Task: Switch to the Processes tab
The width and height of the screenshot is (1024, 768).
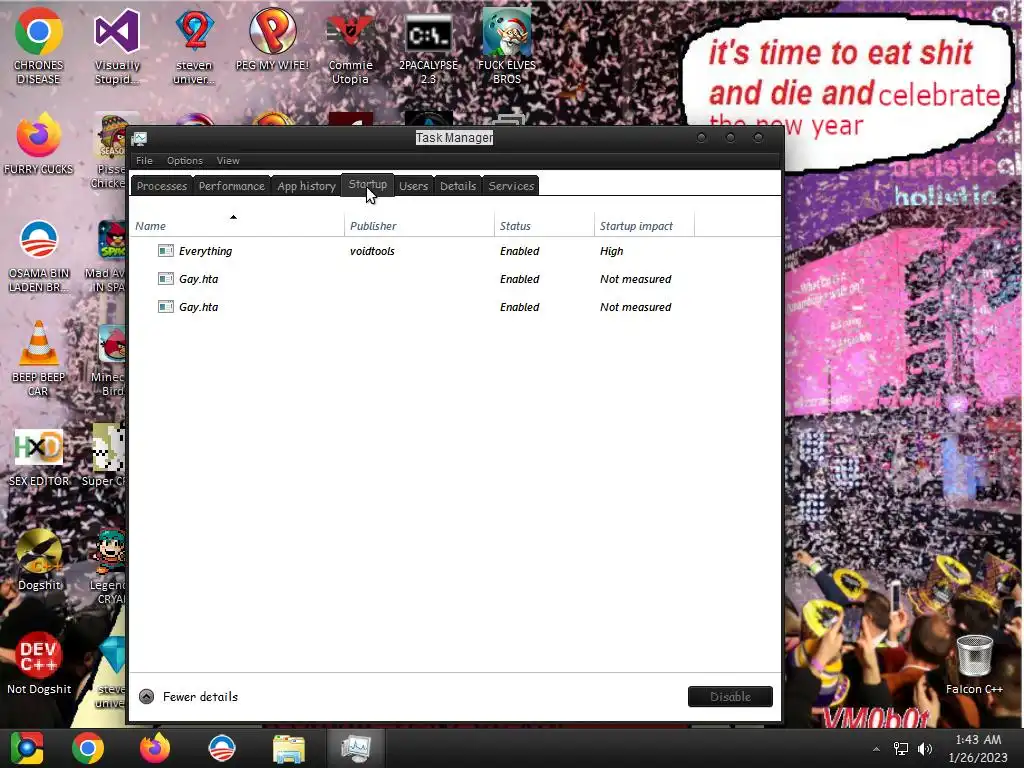Action: click(x=162, y=186)
